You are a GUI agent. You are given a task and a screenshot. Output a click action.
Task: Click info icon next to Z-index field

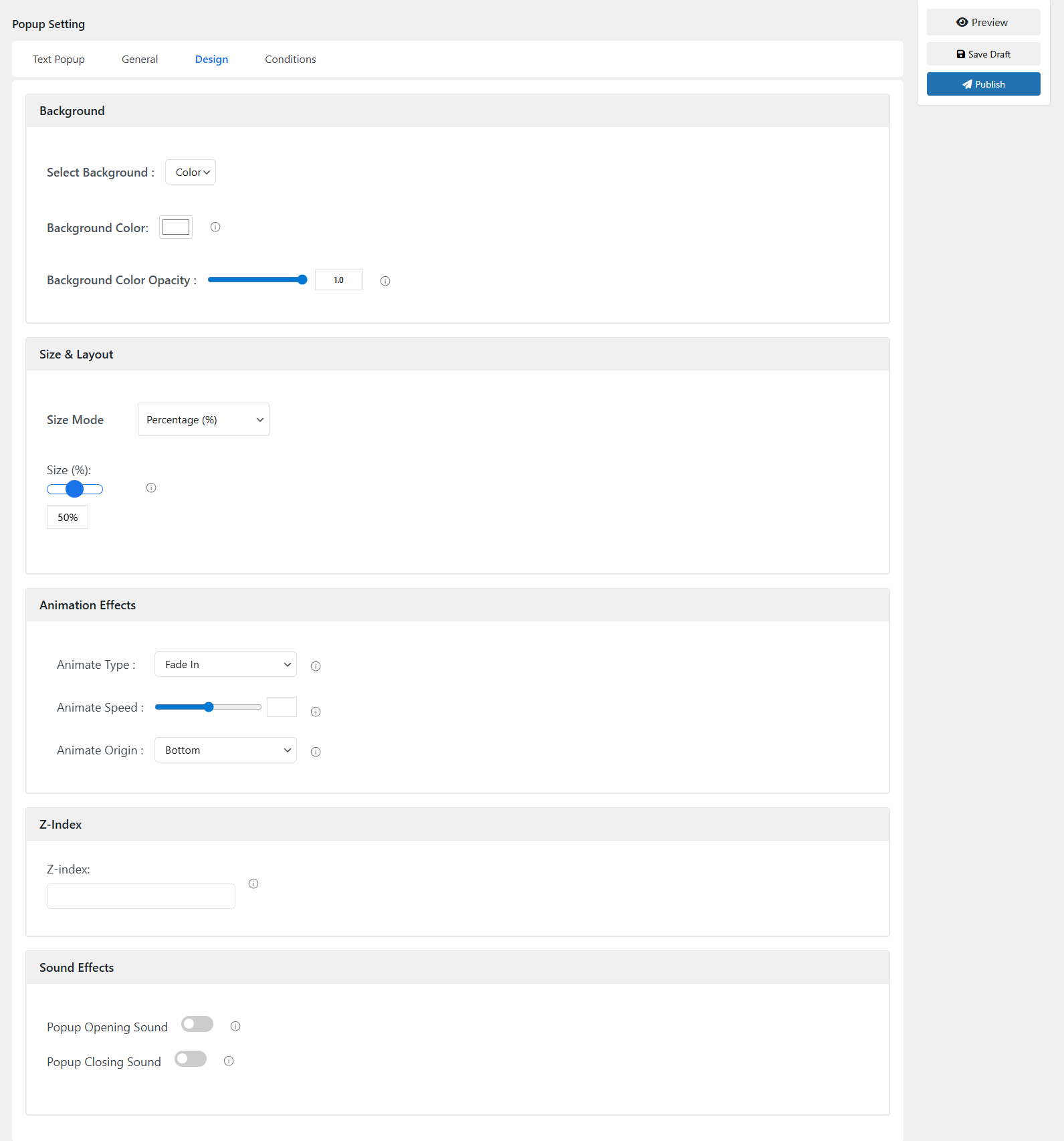[x=253, y=884]
